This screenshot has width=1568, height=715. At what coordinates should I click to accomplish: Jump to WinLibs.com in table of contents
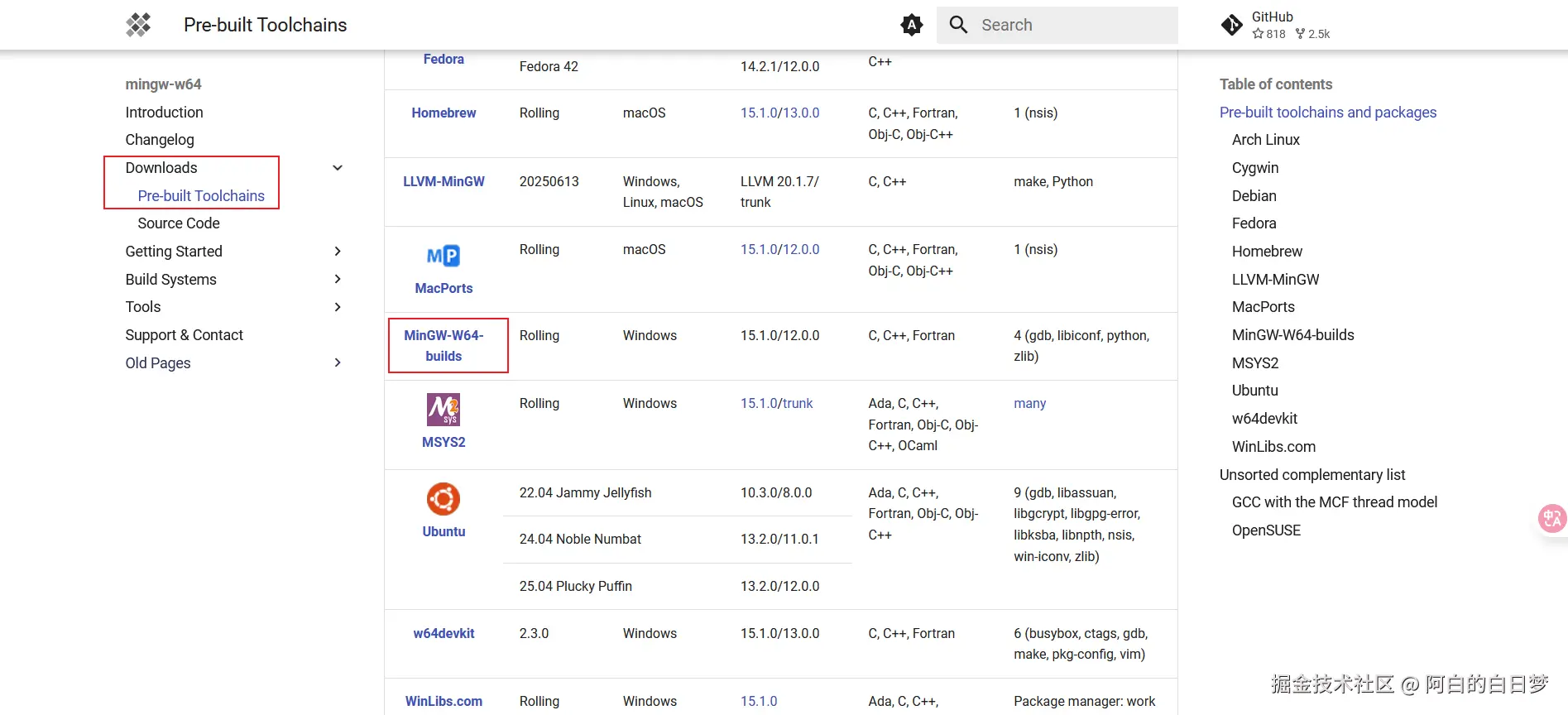1273,447
